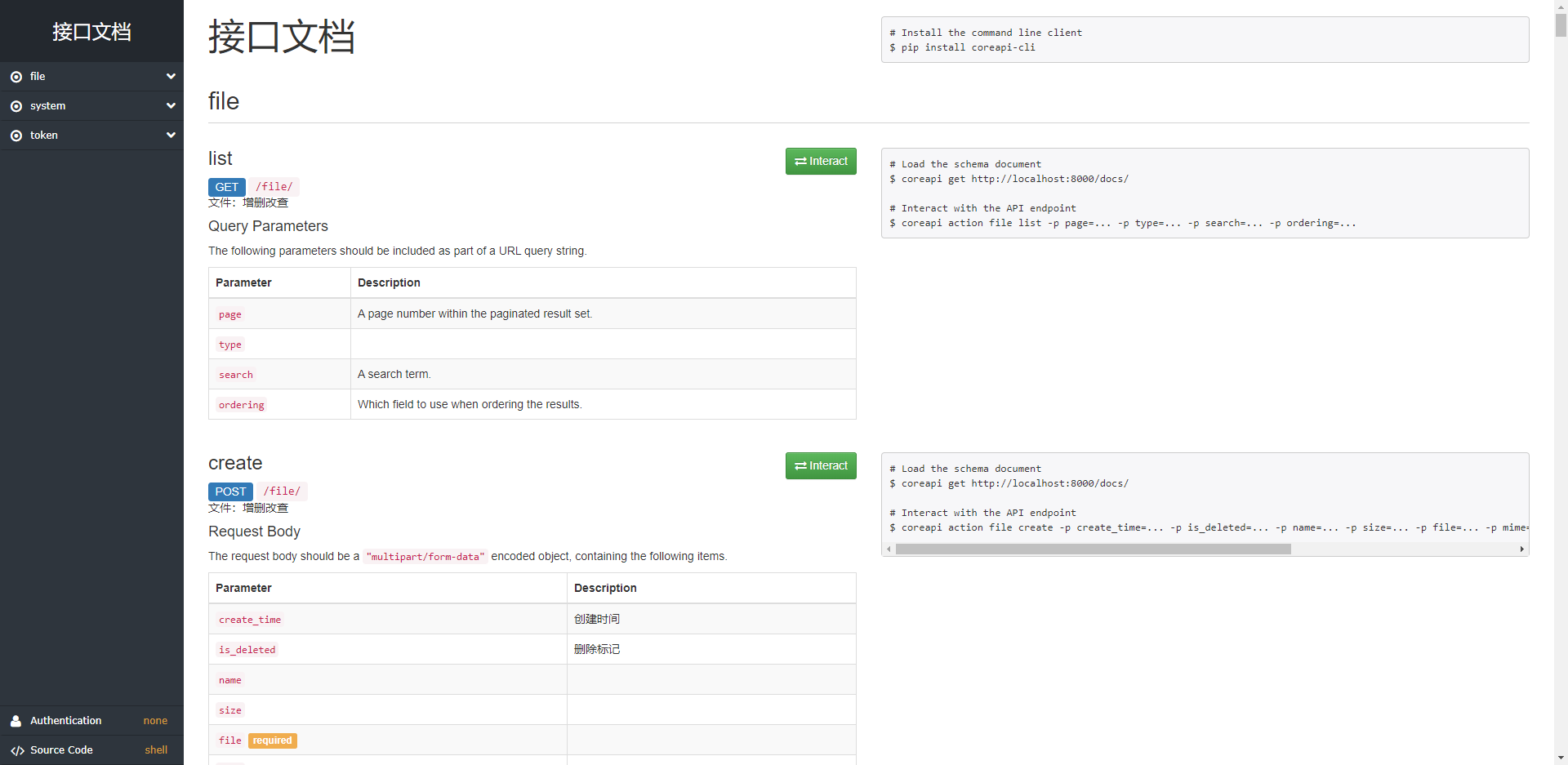Screen dimensions: 1568x765
Task: Click the GET method badge for list
Action: (226, 187)
